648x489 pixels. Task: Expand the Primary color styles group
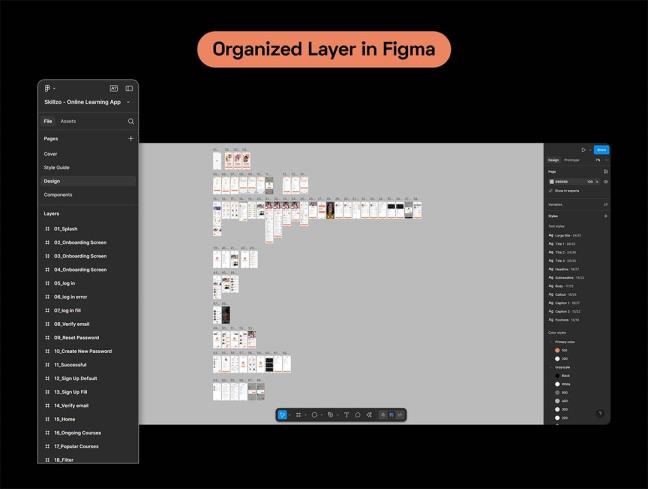550,341
